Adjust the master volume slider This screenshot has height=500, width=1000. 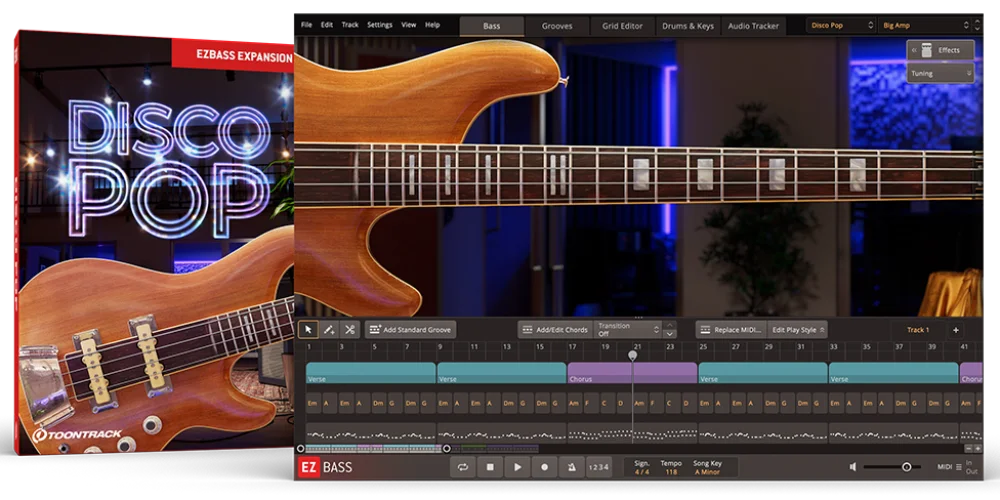pos(907,467)
